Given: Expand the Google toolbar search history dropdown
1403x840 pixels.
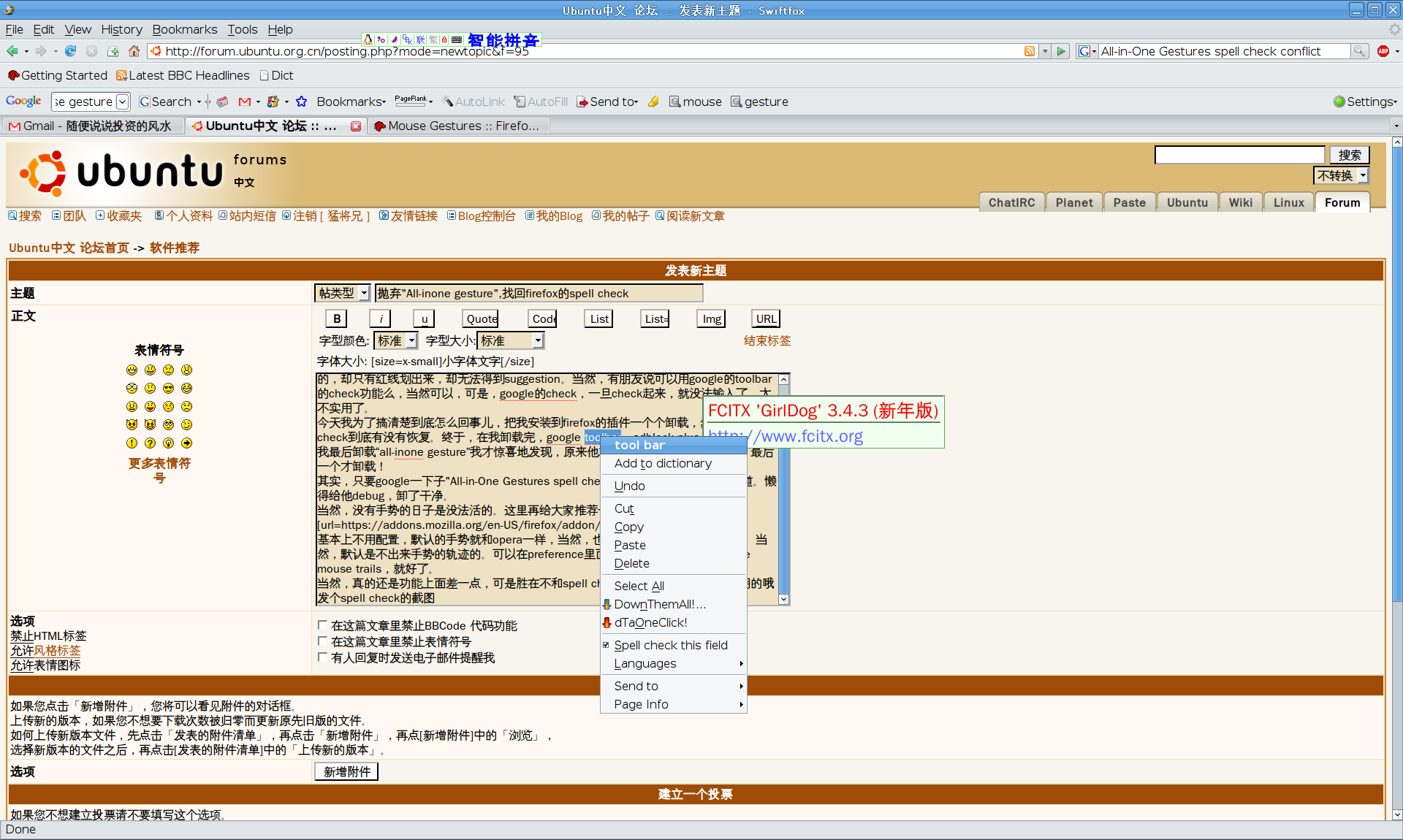Looking at the screenshot, I should (123, 102).
